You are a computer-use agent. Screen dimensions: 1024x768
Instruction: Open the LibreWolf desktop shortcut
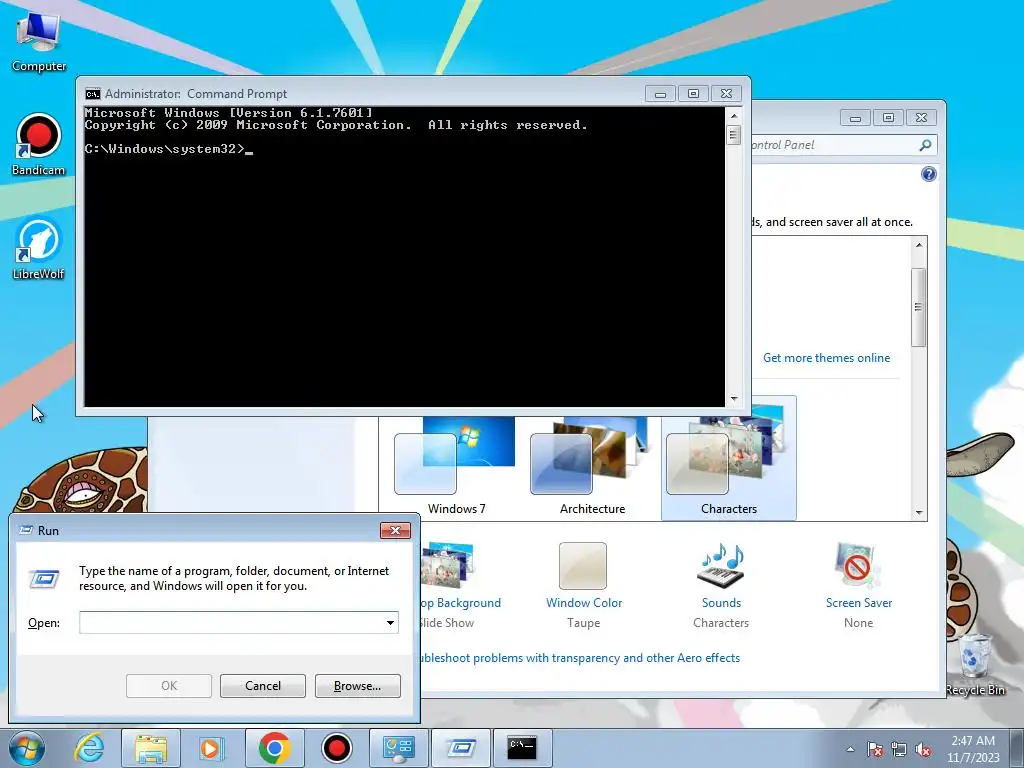[x=39, y=249]
